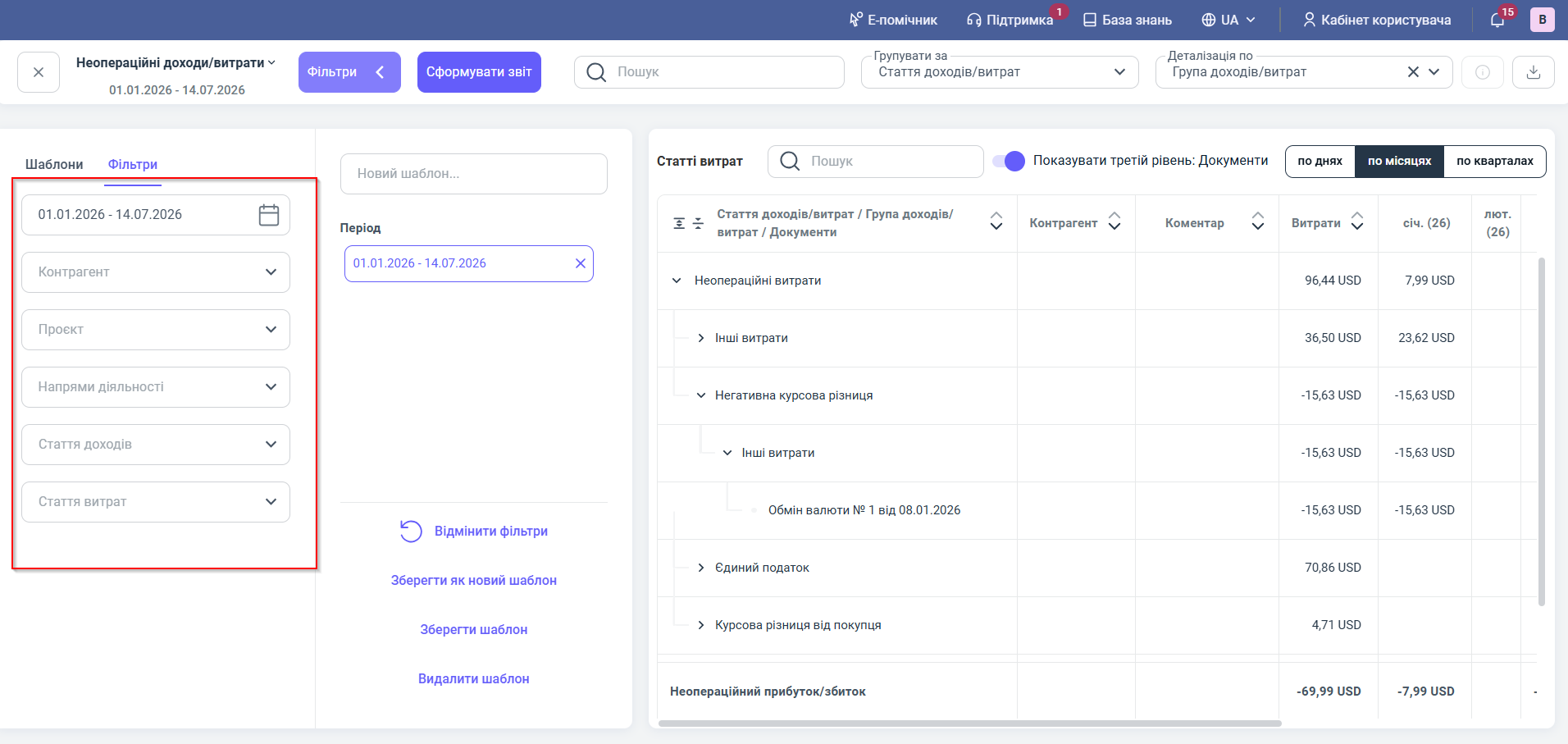
Task: Open the notifications bell
Action: click(x=1497, y=20)
